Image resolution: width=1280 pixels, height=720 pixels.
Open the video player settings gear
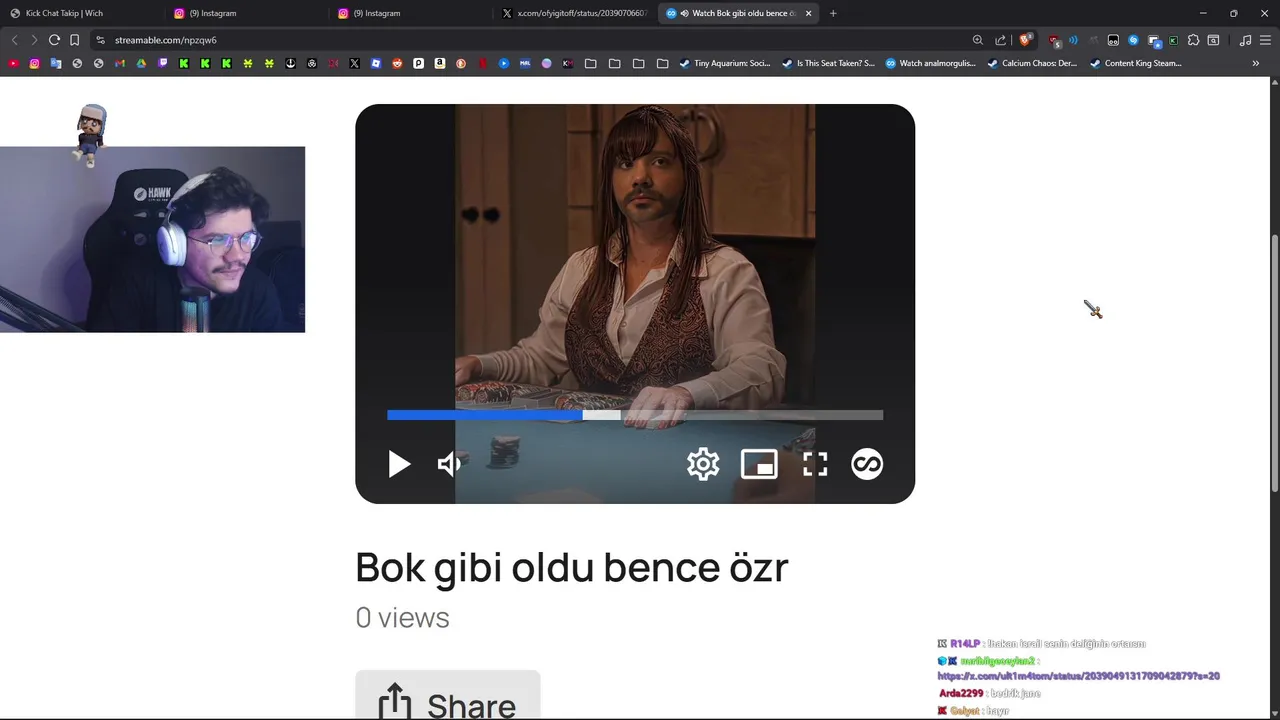pyautogui.click(x=703, y=464)
